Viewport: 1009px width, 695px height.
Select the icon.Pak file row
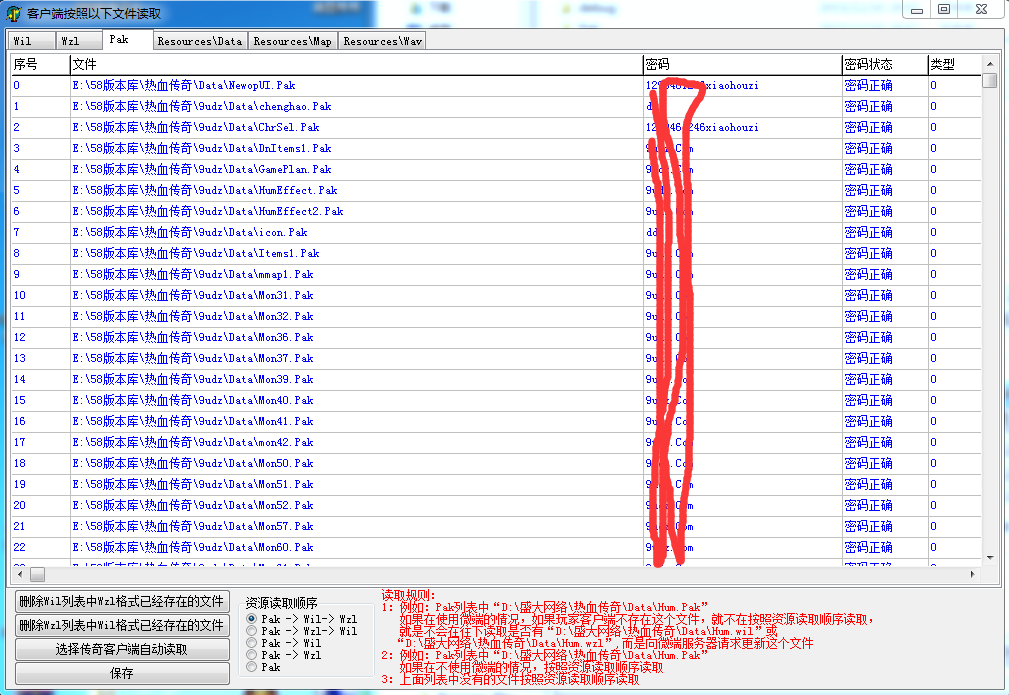(x=495, y=232)
